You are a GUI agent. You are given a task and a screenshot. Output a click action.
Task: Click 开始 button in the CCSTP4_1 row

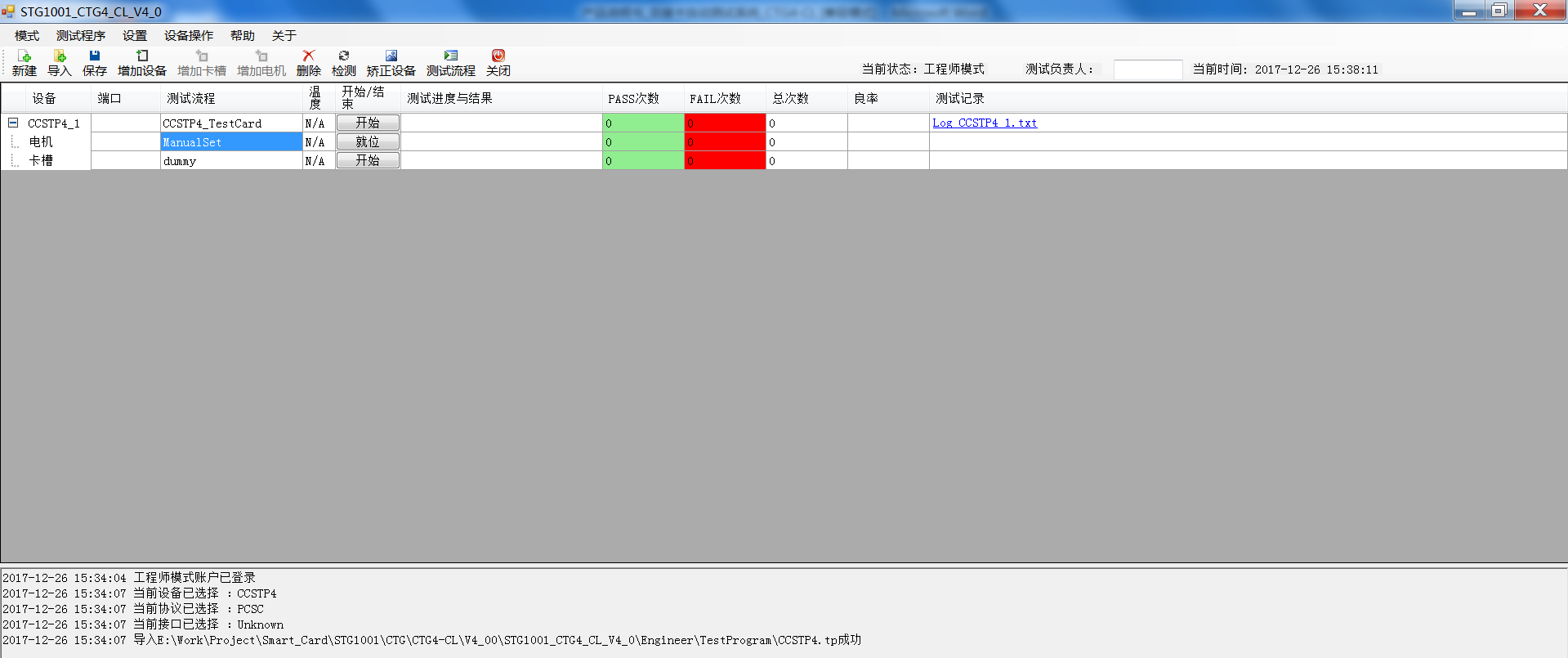click(368, 123)
